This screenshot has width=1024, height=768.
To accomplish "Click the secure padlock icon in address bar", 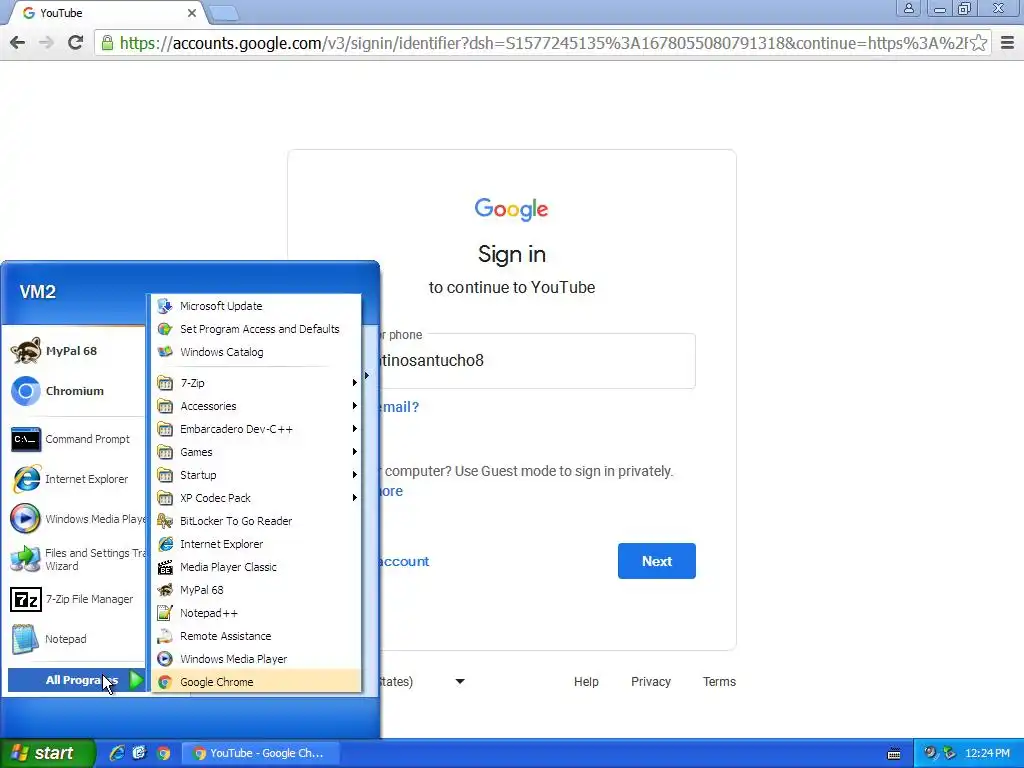I will click(107, 43).
